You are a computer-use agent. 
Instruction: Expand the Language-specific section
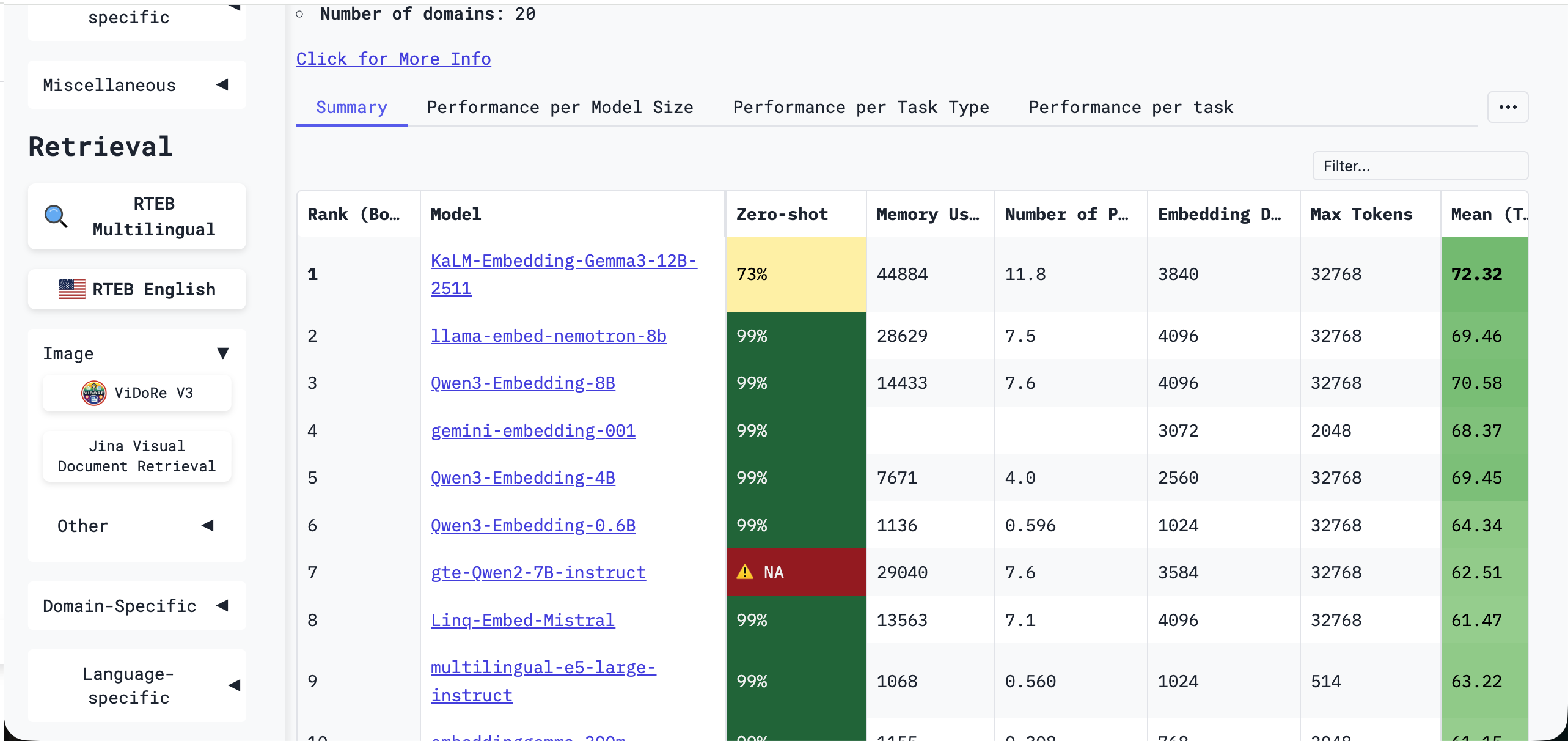[234, 685]
